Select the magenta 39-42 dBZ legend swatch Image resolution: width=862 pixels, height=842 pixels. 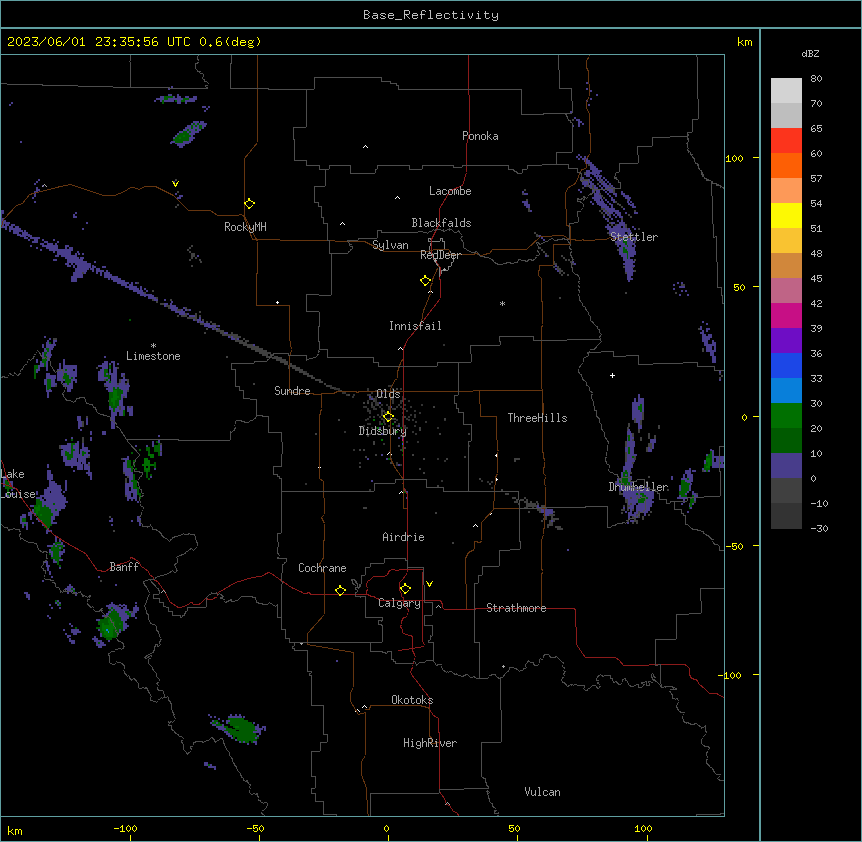(786, 315)
